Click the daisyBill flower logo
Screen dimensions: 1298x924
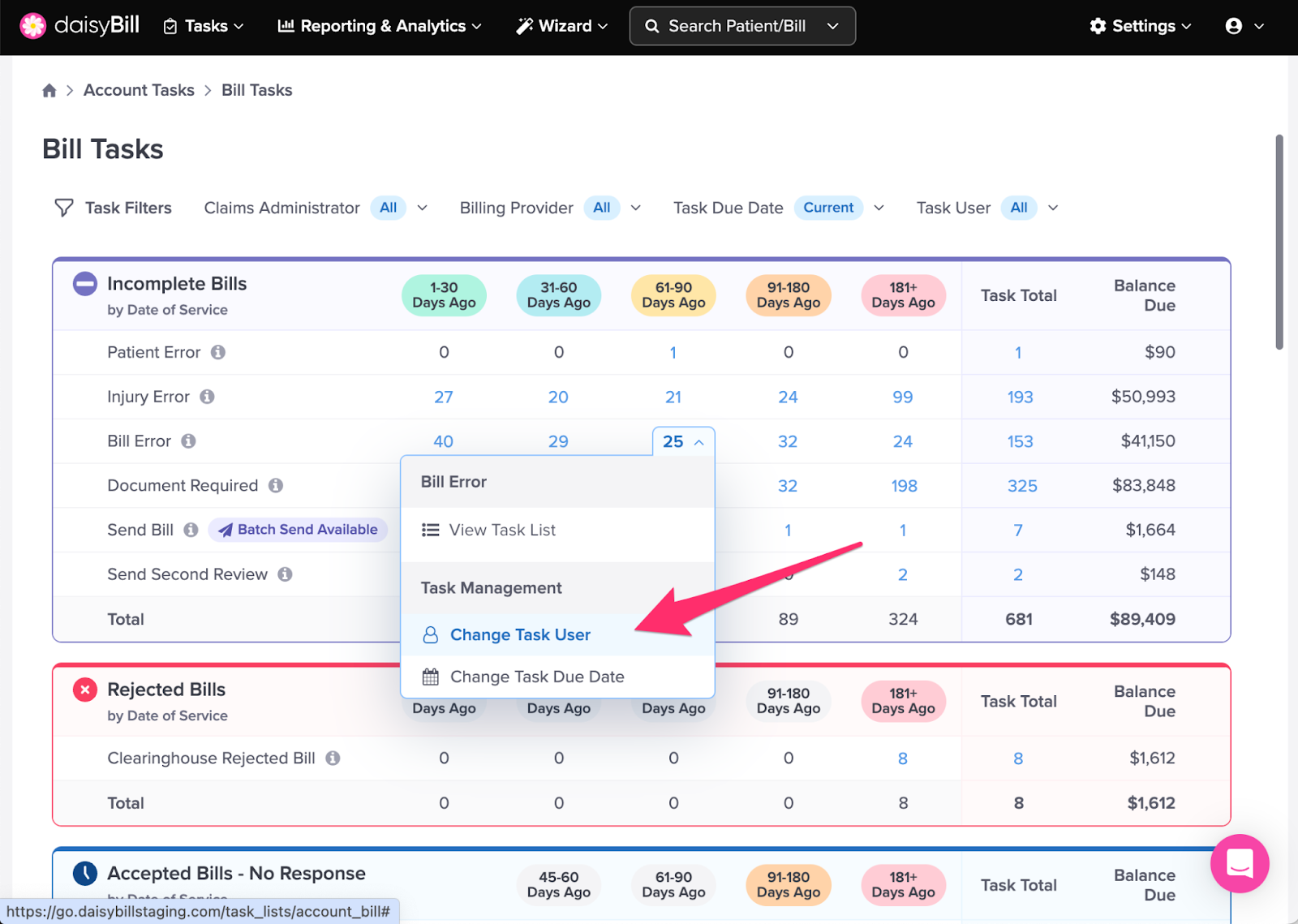pyautogui.click(x=33, y=26)
